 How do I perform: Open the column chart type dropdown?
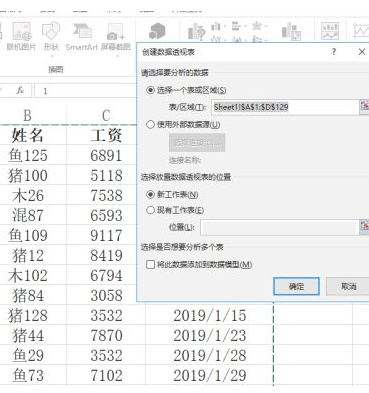218,26
